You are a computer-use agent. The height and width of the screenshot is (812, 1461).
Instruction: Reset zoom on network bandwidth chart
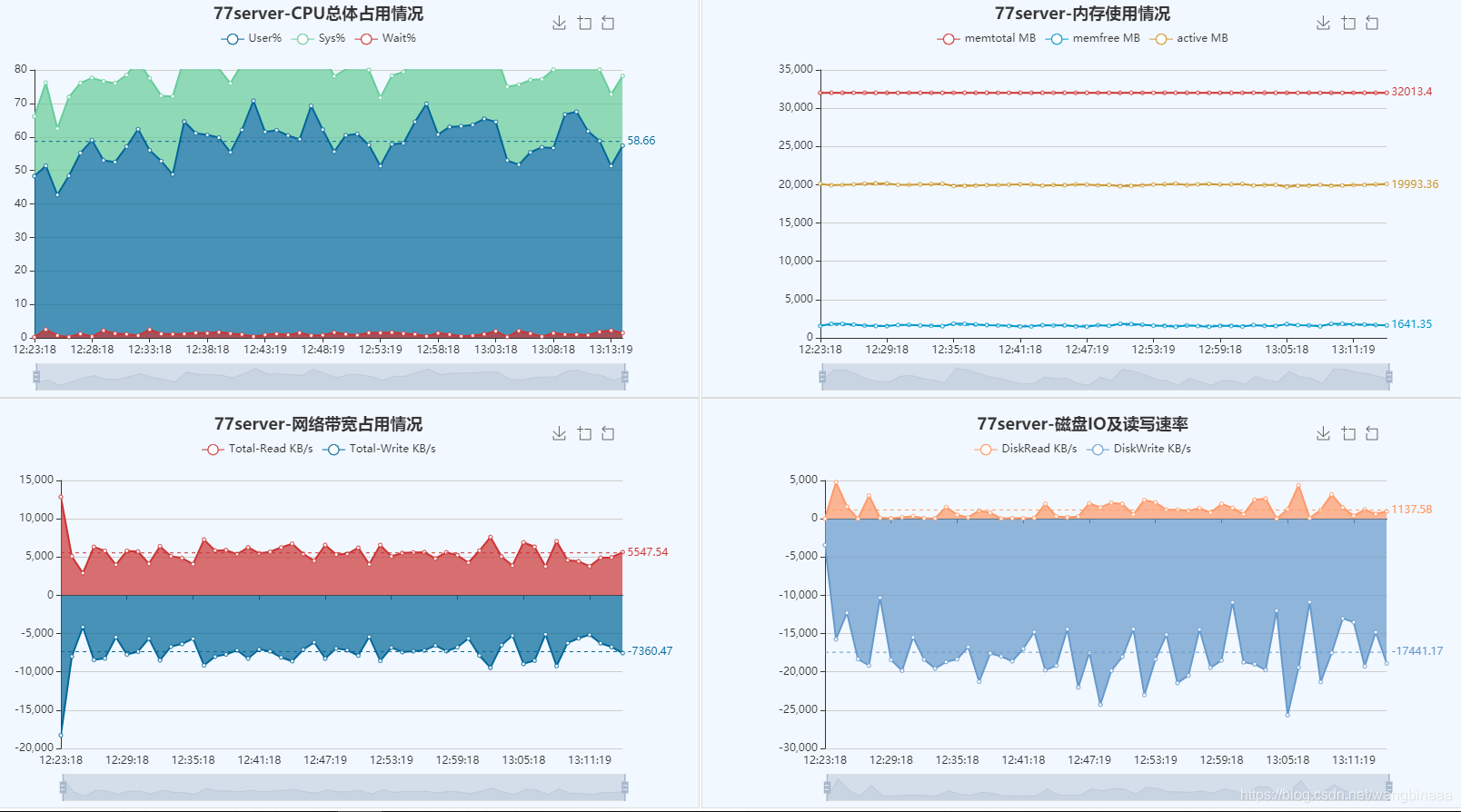[608, 433]
